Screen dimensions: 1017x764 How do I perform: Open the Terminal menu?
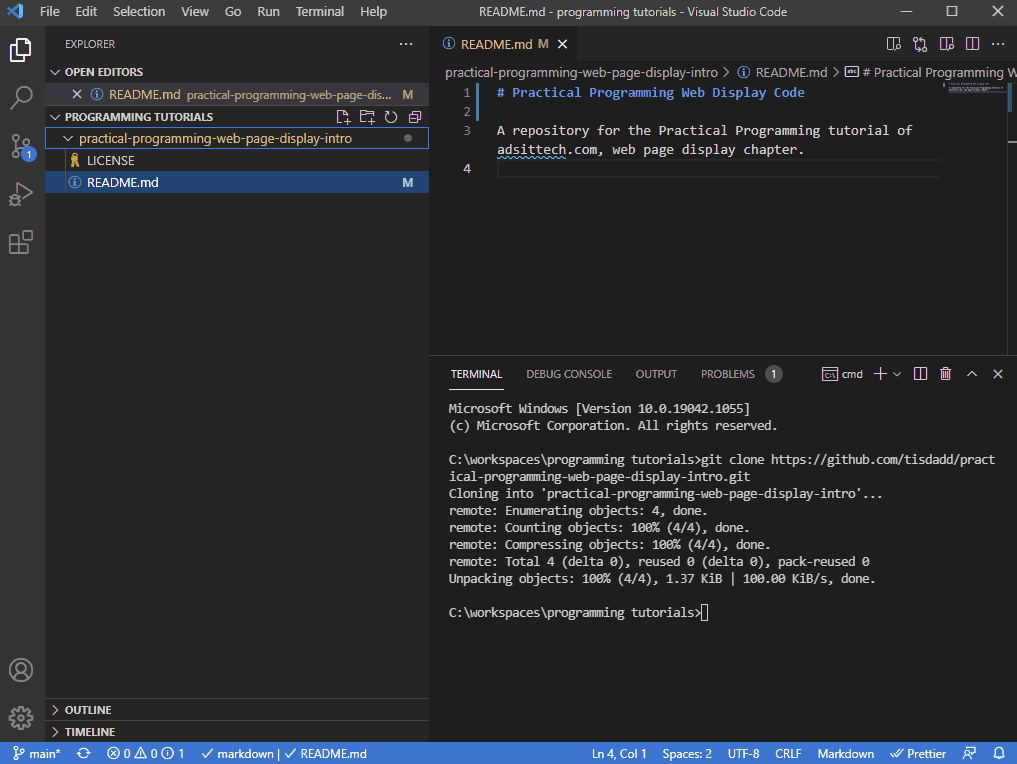click(x=319, y=11)
